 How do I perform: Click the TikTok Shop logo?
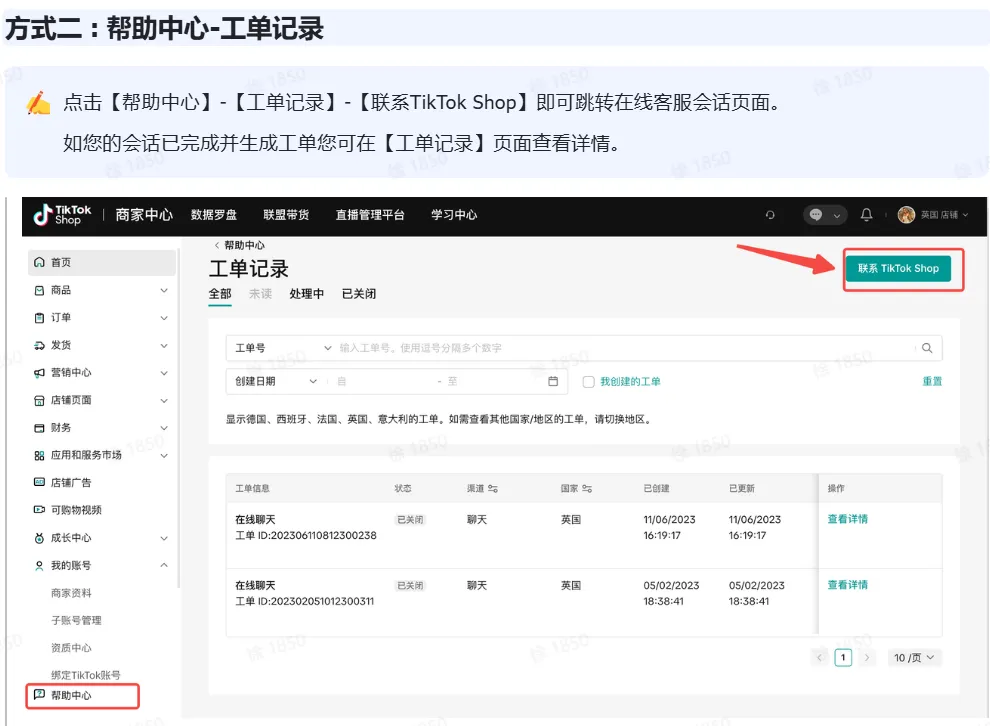(x=62, y=215)
